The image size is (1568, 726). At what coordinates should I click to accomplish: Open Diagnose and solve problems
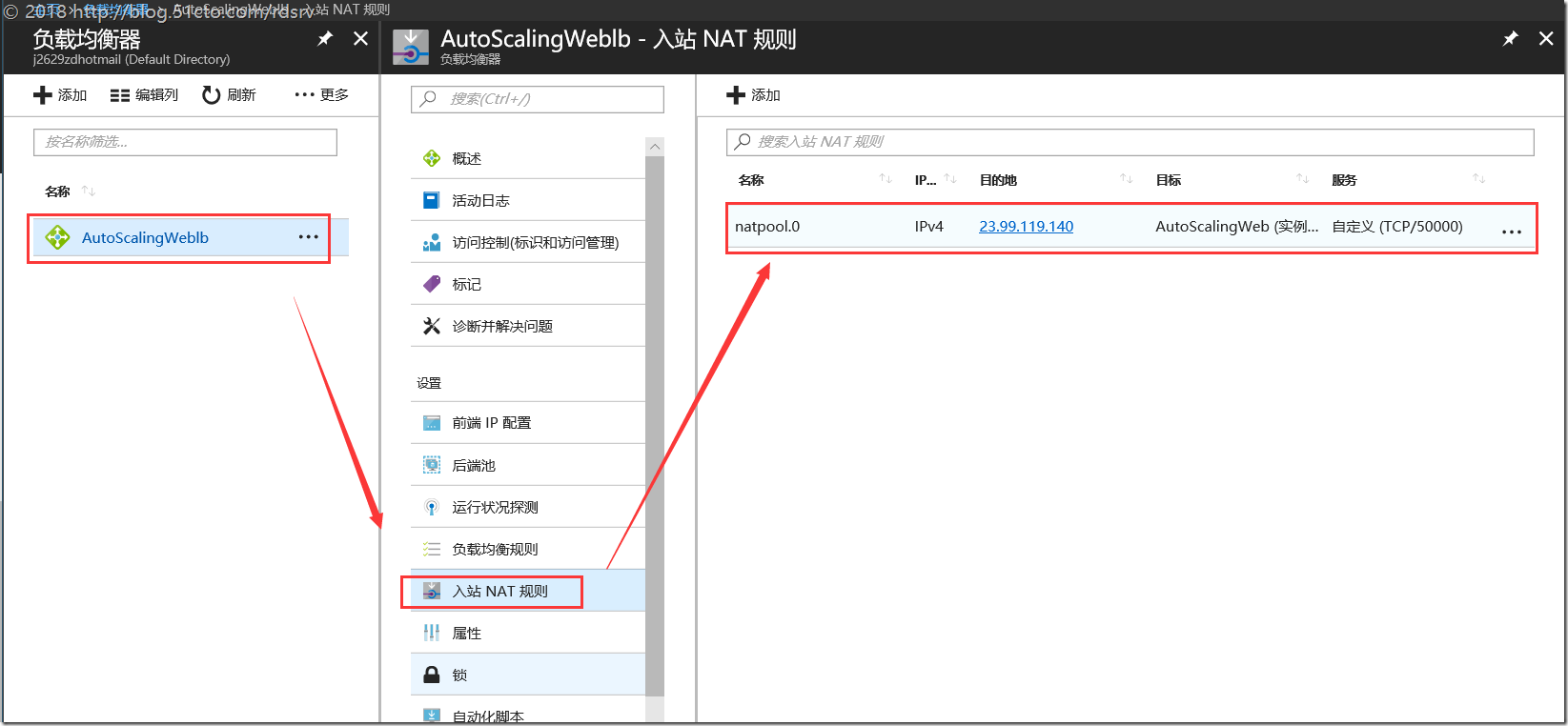528,326
